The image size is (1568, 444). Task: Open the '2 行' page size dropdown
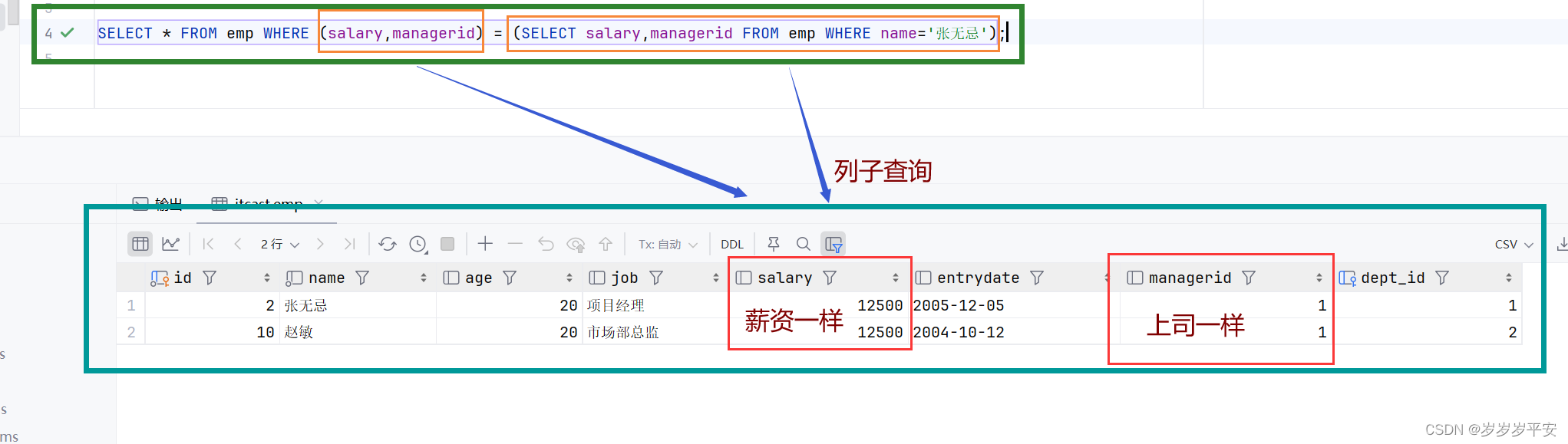point(280,244)
